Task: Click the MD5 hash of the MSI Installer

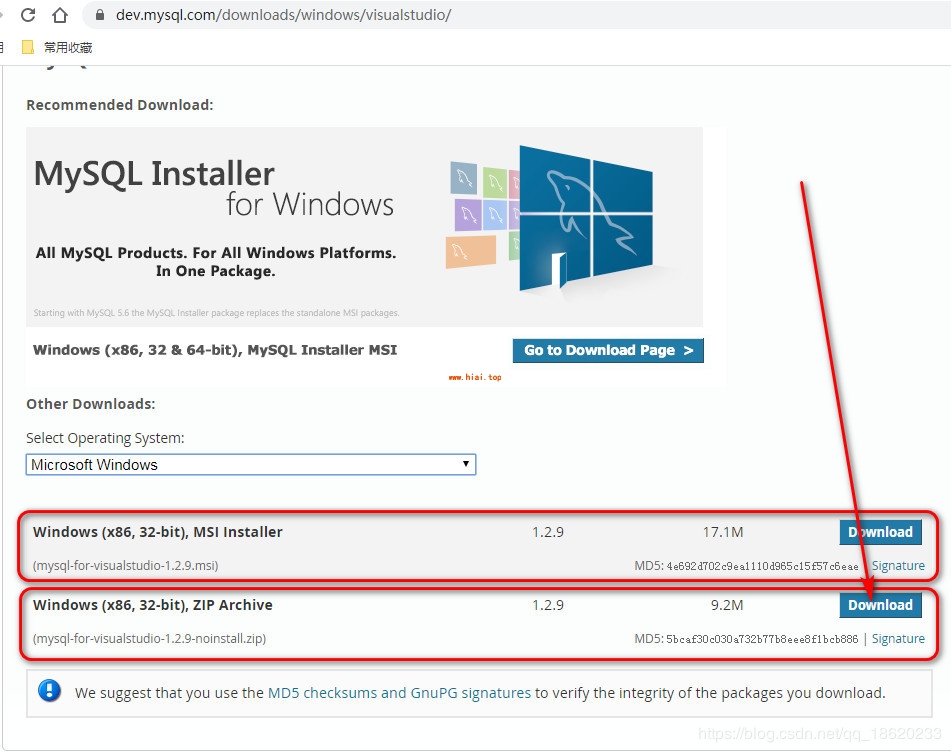Action: point(762,566)
